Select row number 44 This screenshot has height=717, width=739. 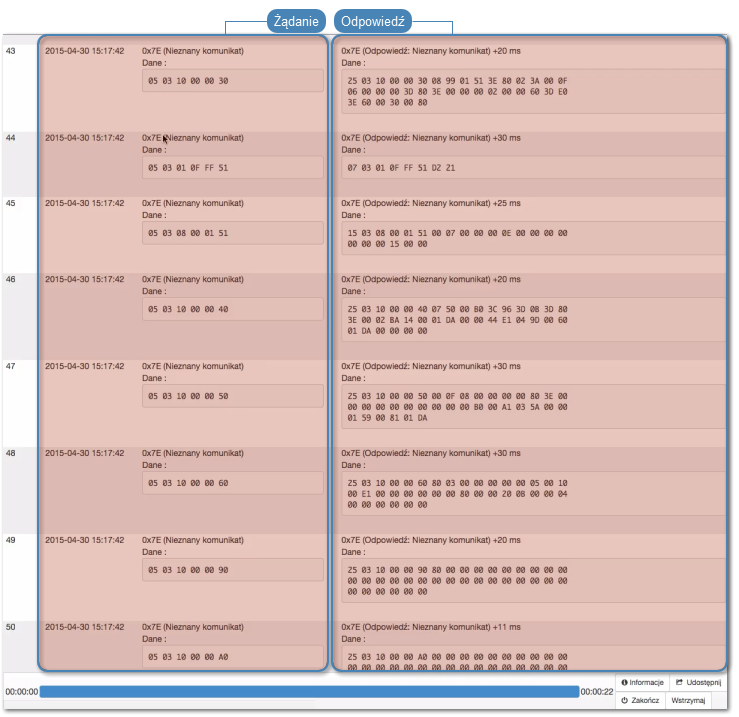(x=10, y=138)
